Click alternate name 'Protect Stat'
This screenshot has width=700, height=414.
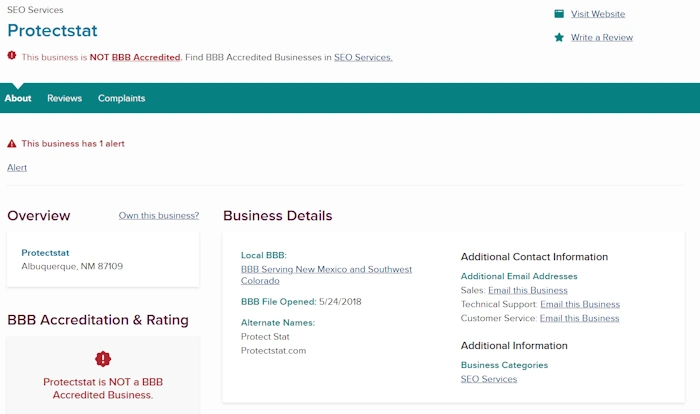pyautogui.click(x=265, y=337)
